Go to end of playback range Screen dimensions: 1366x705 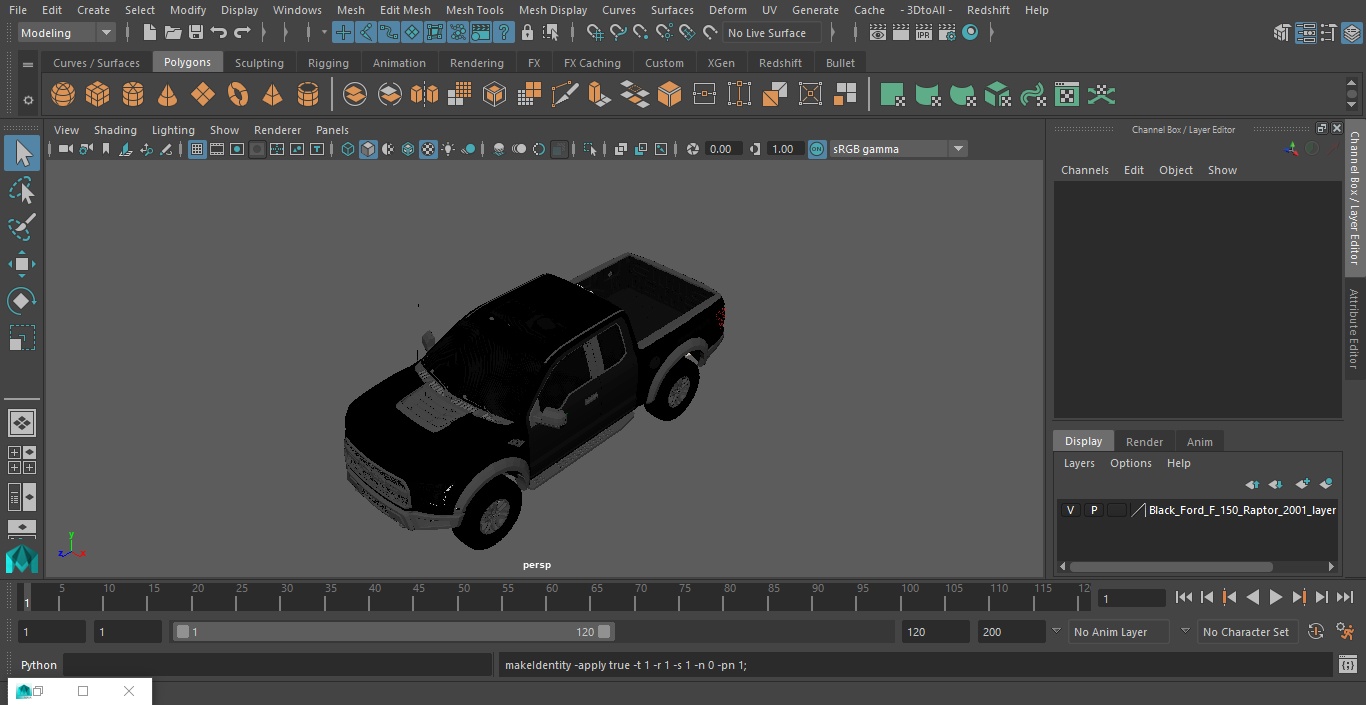1345,597
